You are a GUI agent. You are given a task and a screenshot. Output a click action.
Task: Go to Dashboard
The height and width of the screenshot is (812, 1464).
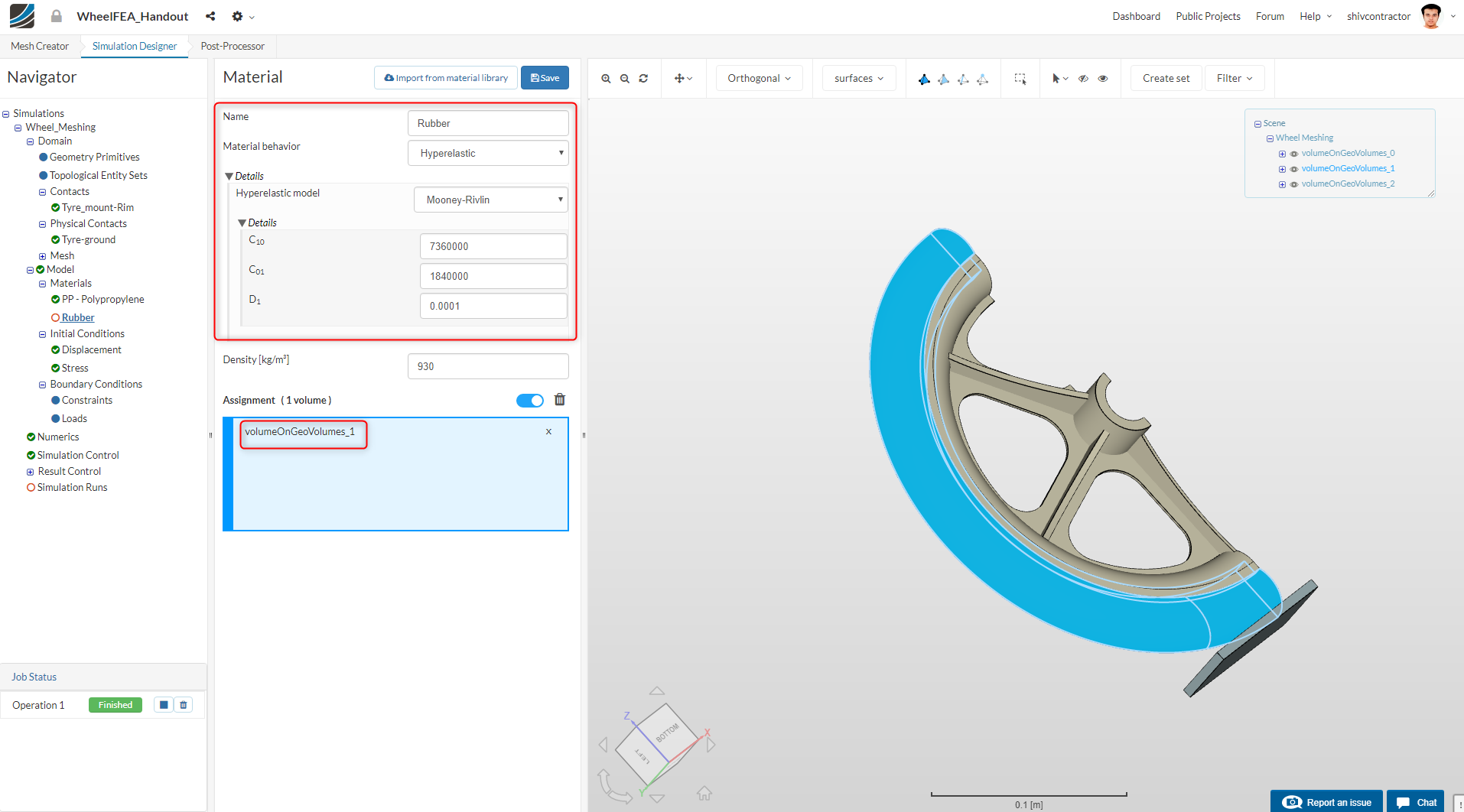(1136, 16)
